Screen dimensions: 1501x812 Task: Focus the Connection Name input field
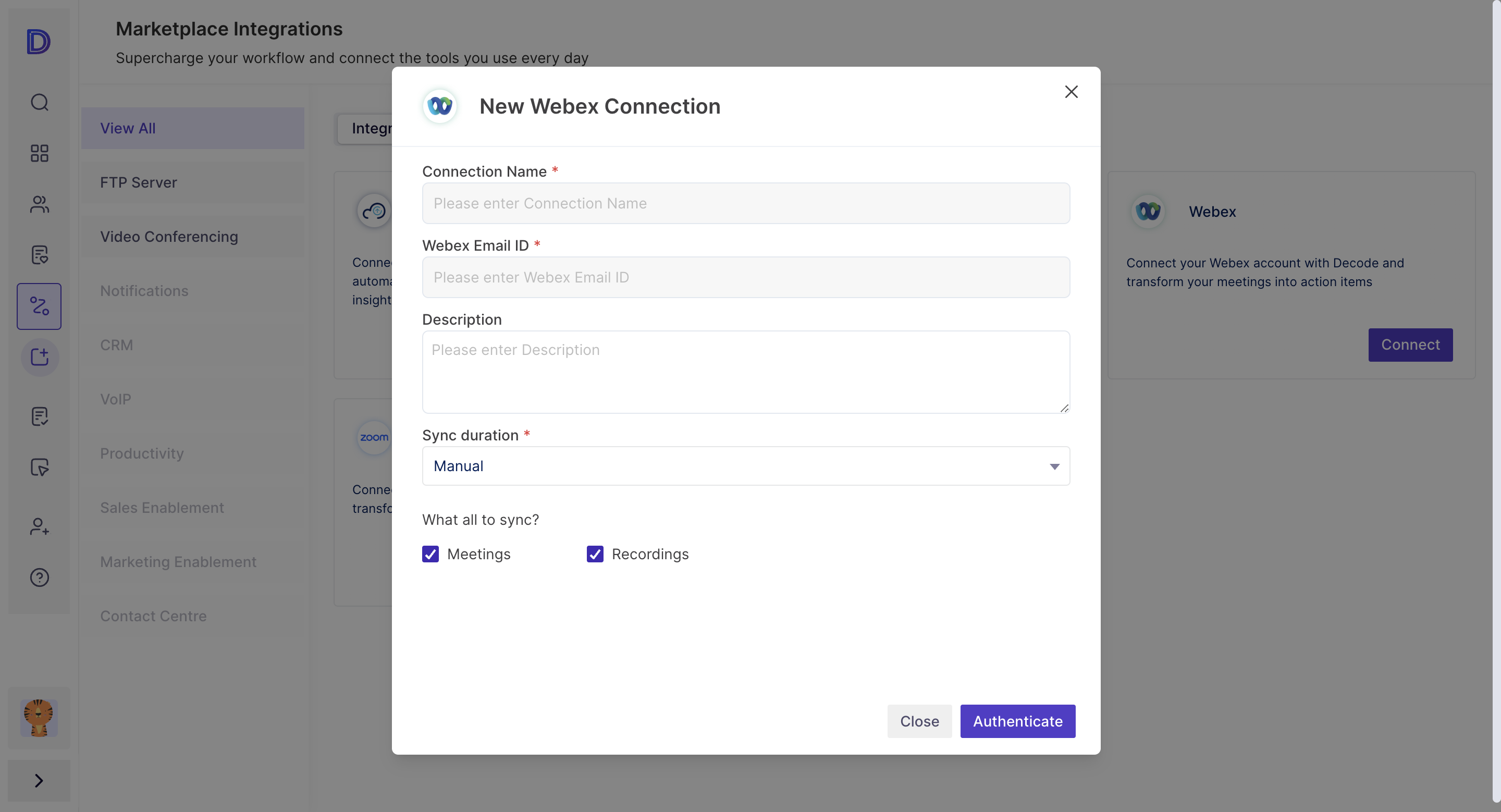pos(746,203)
